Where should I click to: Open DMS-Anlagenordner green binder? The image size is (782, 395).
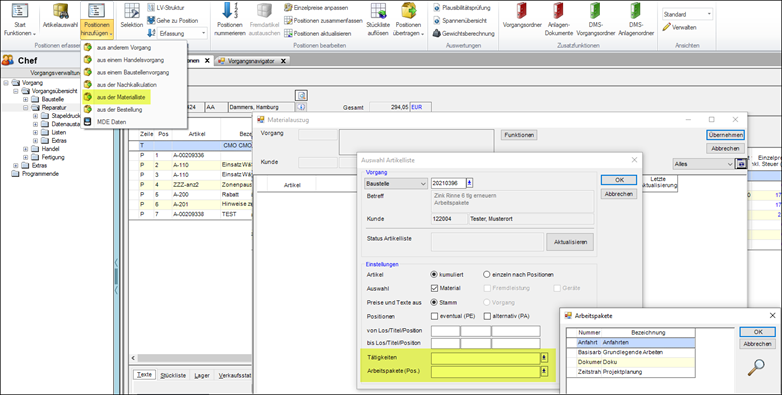pyautogui.click(x=636, y=20)
